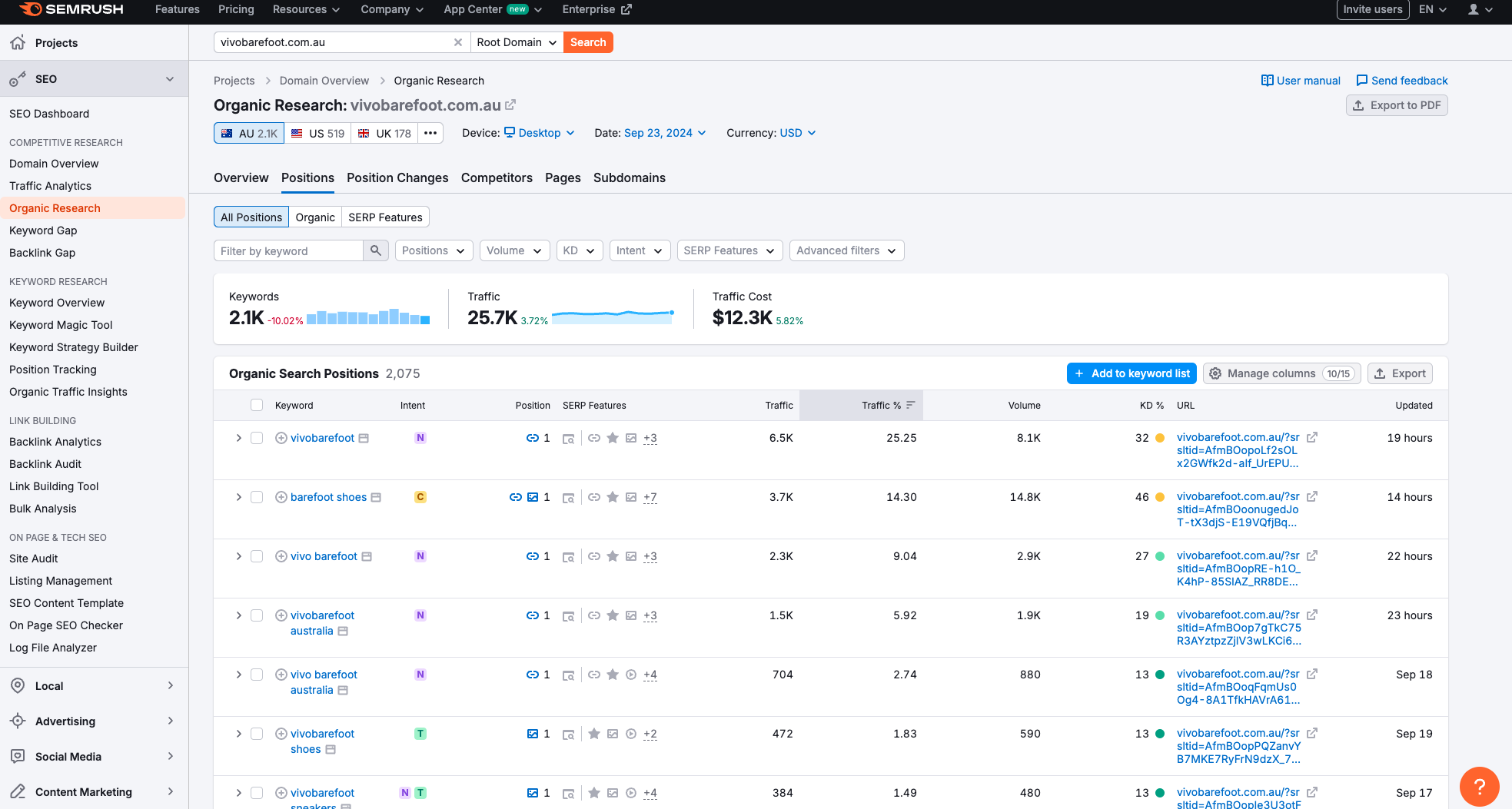The height and width of the screenshot is (809, 1512).
Task: Tick the checkbox for the barefoot shoes row
Action: (257, 497)
